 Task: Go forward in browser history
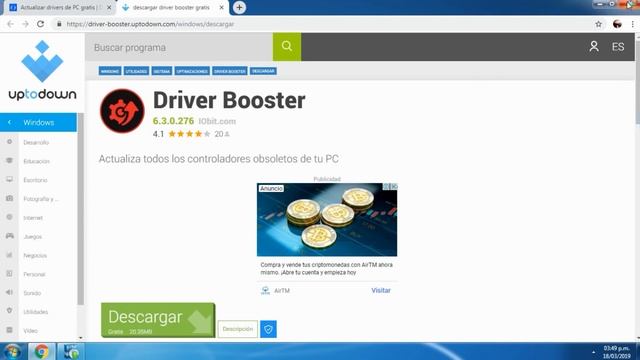(x=25, y=24)
